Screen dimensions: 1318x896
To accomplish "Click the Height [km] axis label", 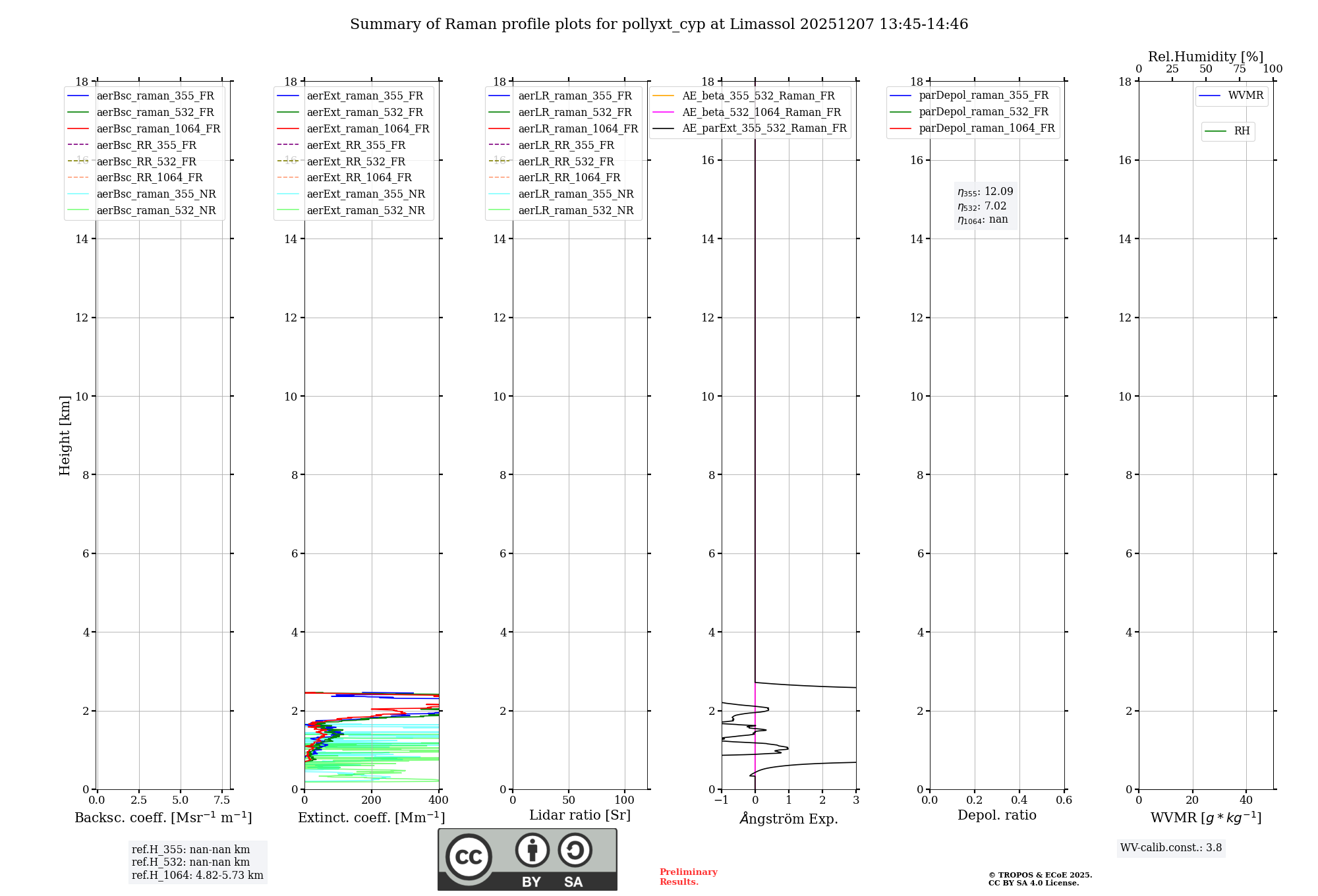I will click(65, 435).
